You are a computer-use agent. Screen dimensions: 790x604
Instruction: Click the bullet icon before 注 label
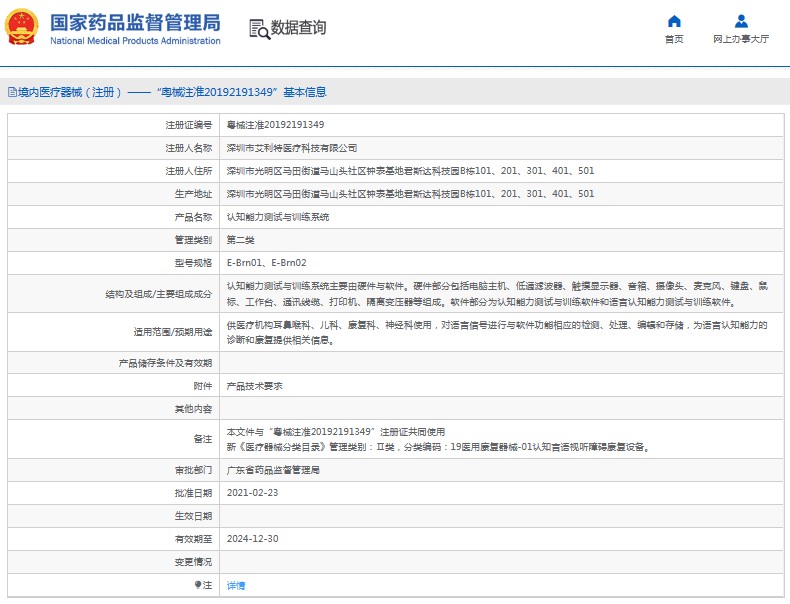point(197,584)
